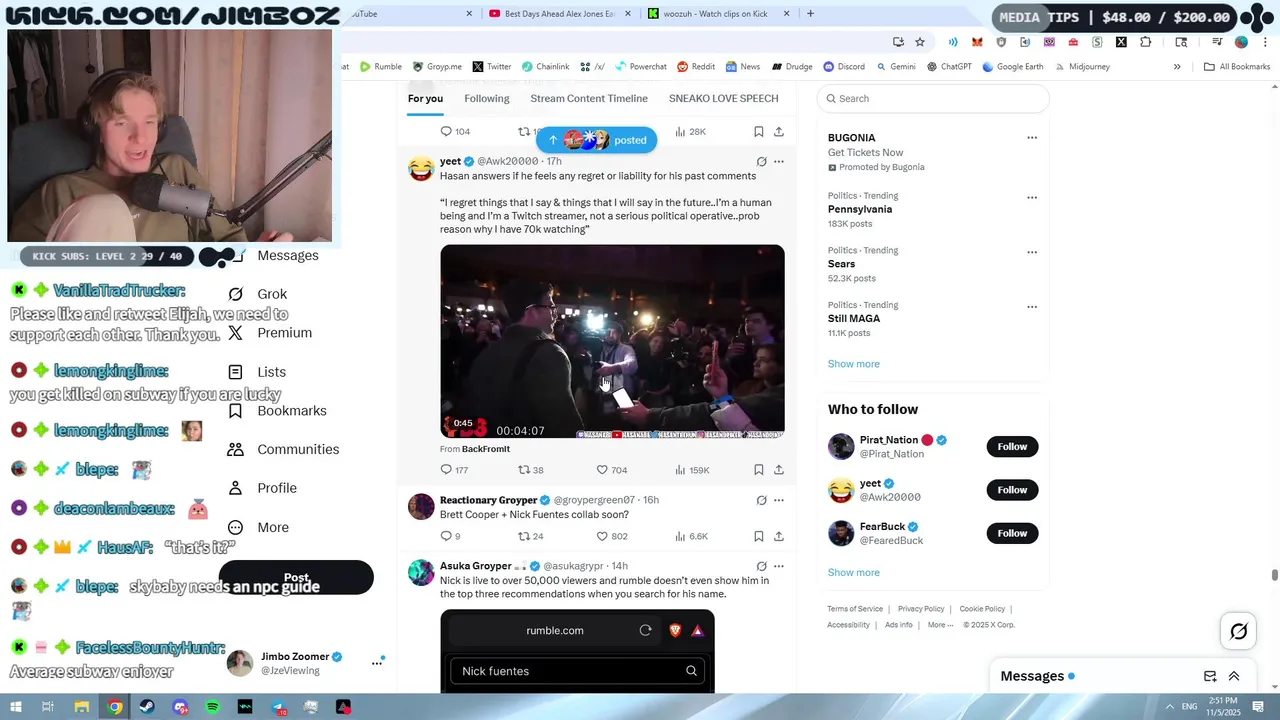Viewport: 1280px width, 720px height.
Task: Follow Pirat_Nation
Action: click(1012, 447)
